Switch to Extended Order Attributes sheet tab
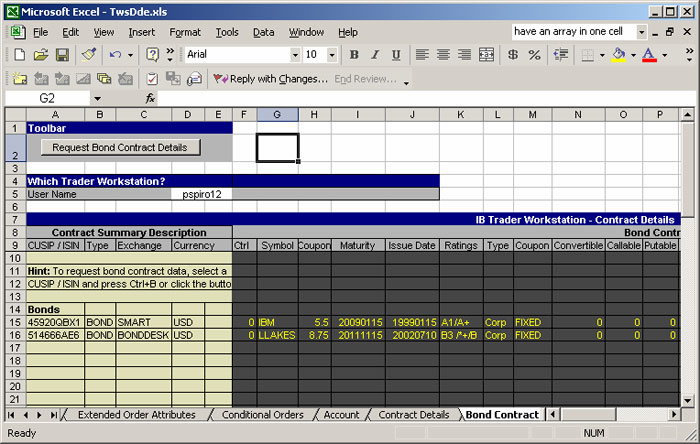 point(137,415)
